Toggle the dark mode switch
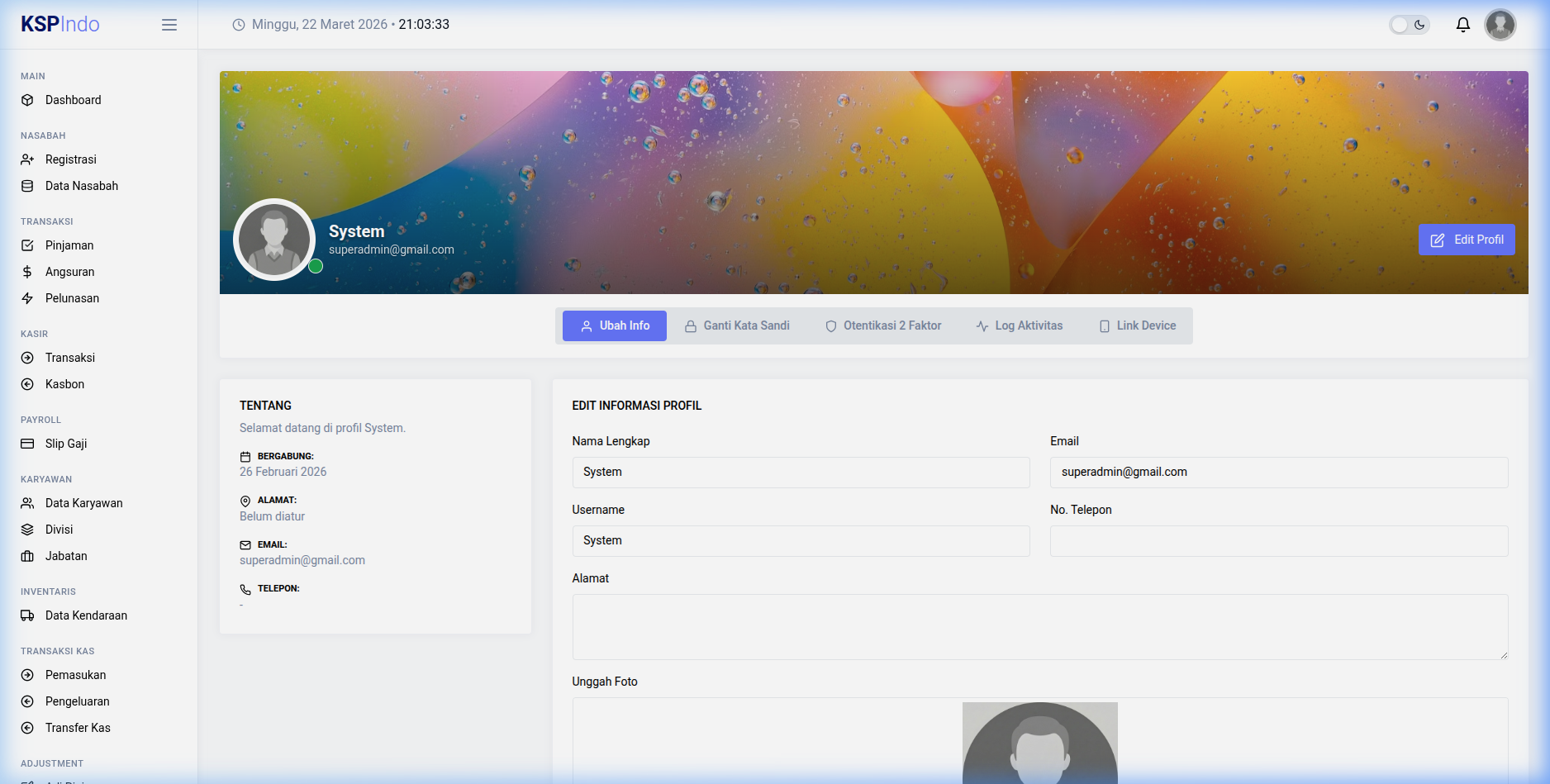 point(1409,25)
